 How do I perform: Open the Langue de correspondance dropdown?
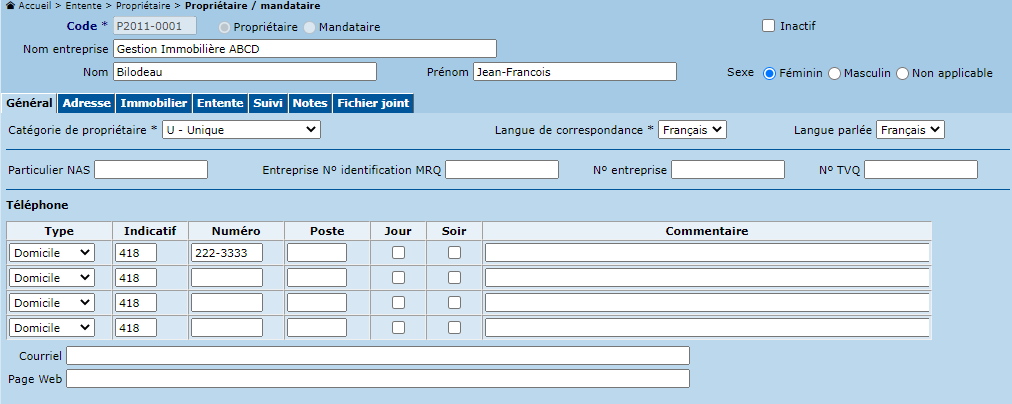point(692,130)
